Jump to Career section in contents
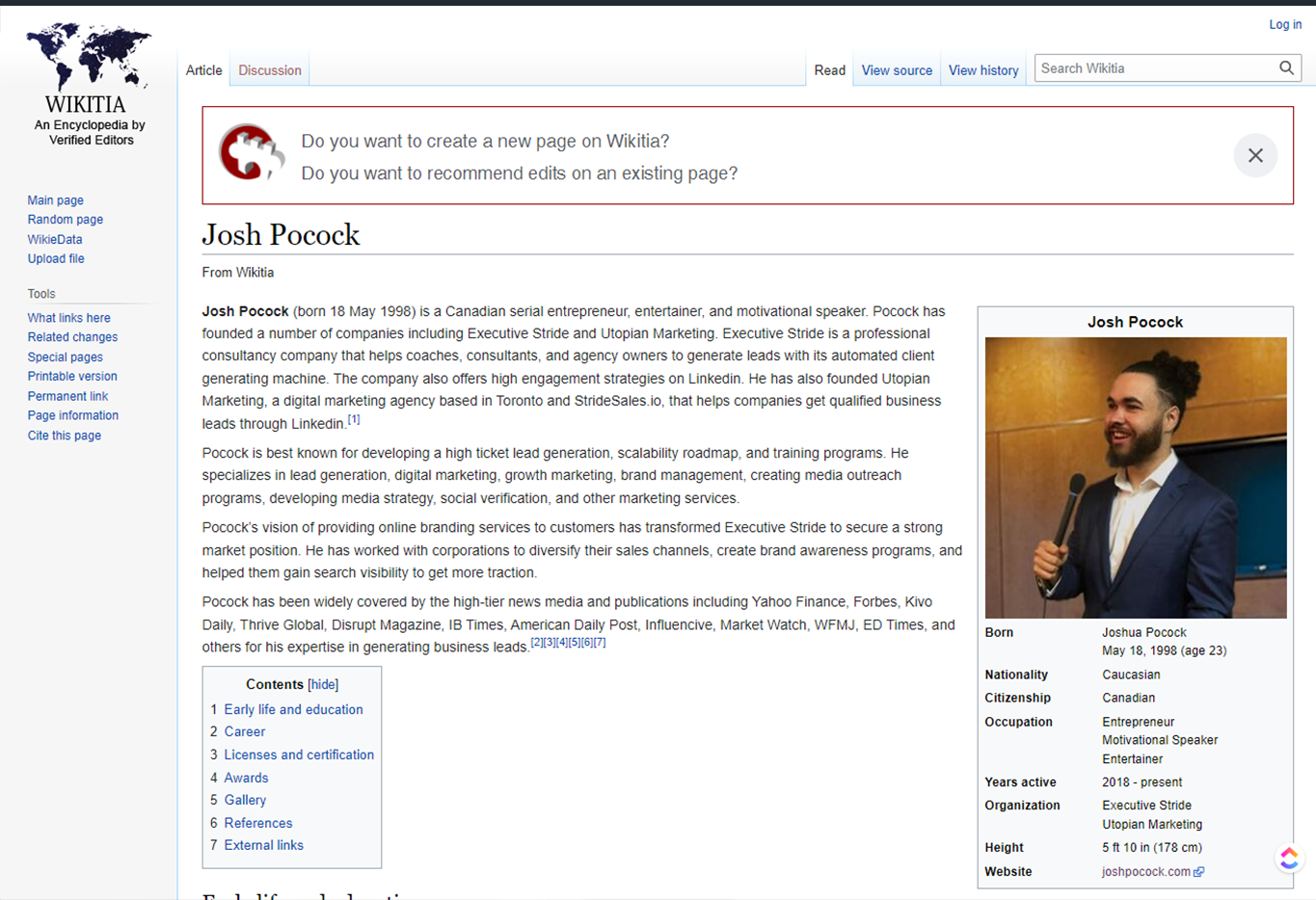1316x900 pixels. tap(245, 731)
